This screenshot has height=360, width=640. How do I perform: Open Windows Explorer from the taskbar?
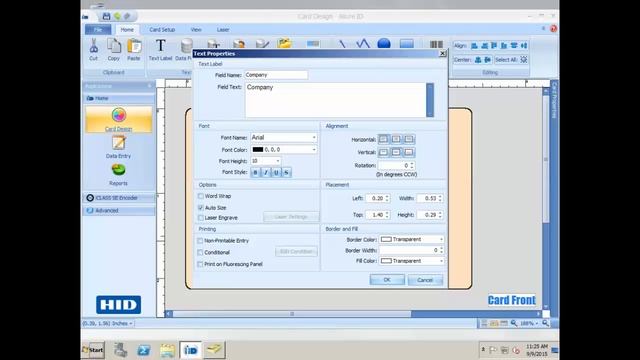167,350
